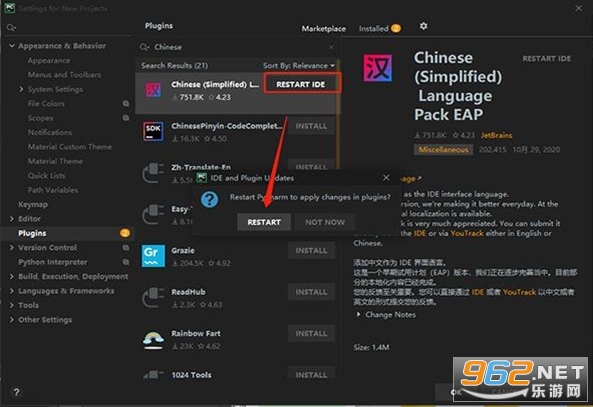Open the YouTrack link in English description
The image size is (593, 407).
(467, 233)
